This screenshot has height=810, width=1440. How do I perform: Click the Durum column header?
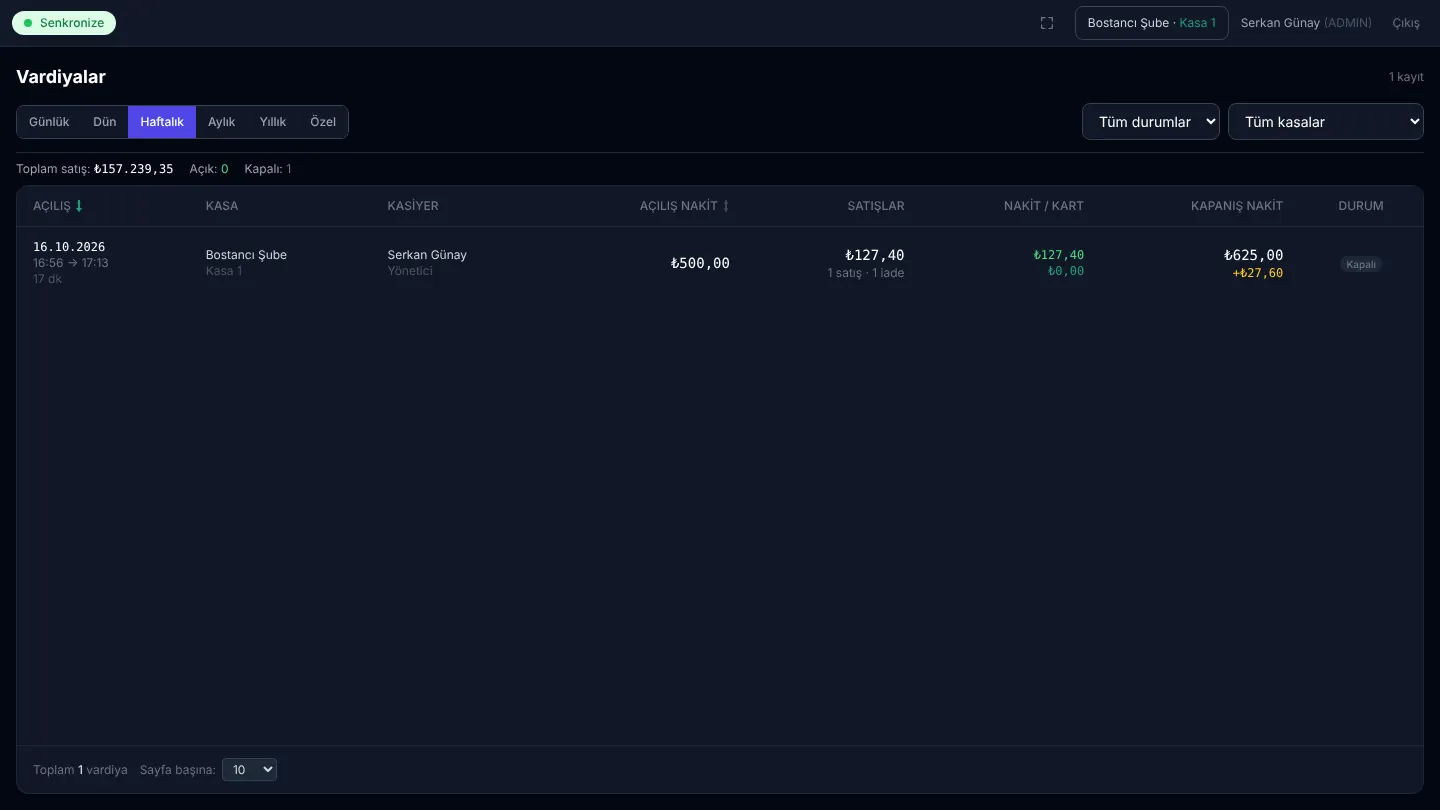pyautogui.click(x=1361, y=206)
